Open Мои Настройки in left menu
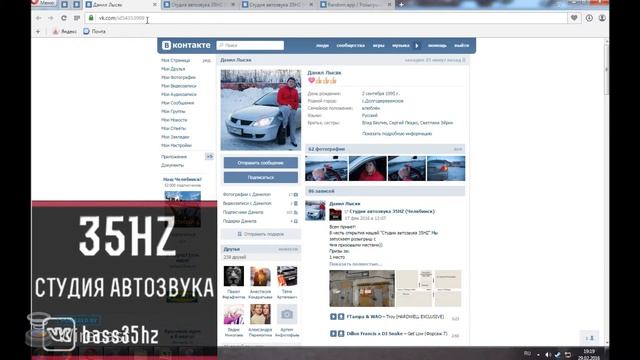This screenshot has height=360, width=640. (176, 145)
